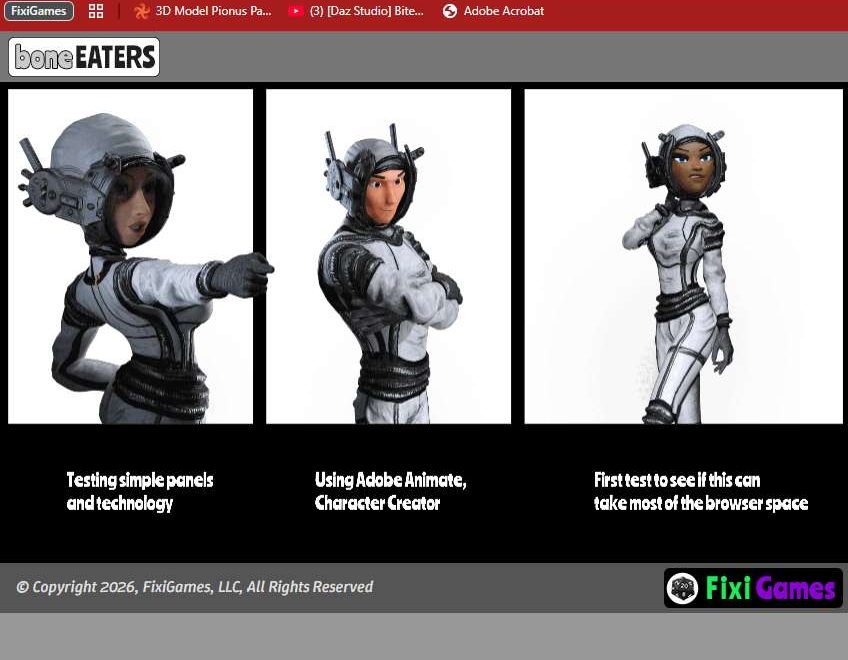Click the boneEATERS logo in the header
The image size is (848, 660).
pyautogui.click(x=84, y=57)
